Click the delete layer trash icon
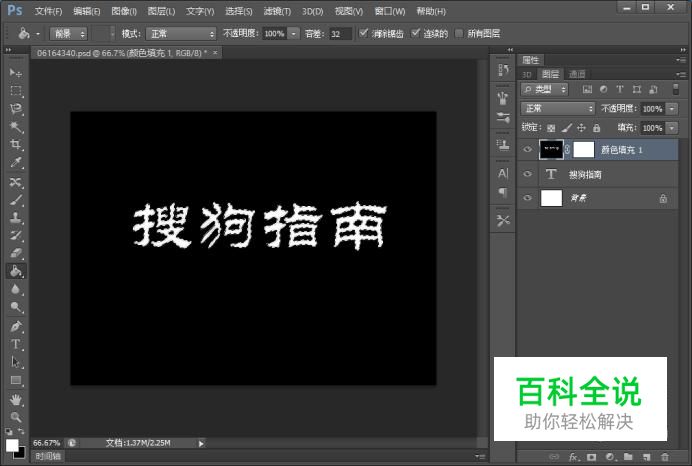The height and width of the screenshot is (466, 692). point(665,457)
